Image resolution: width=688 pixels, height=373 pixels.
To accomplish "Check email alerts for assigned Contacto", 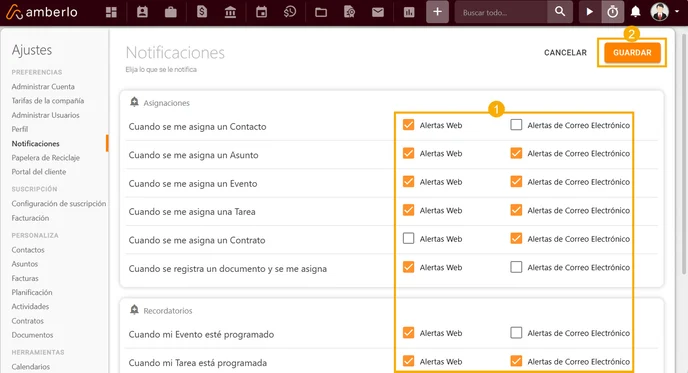I will [516, 125].
